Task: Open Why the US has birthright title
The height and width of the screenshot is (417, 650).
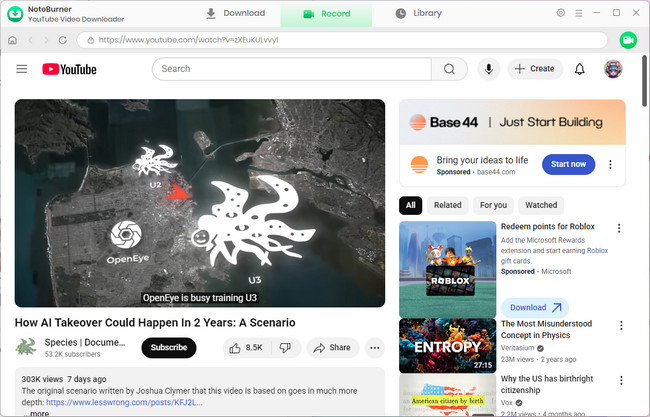Action: coord(547,384)
